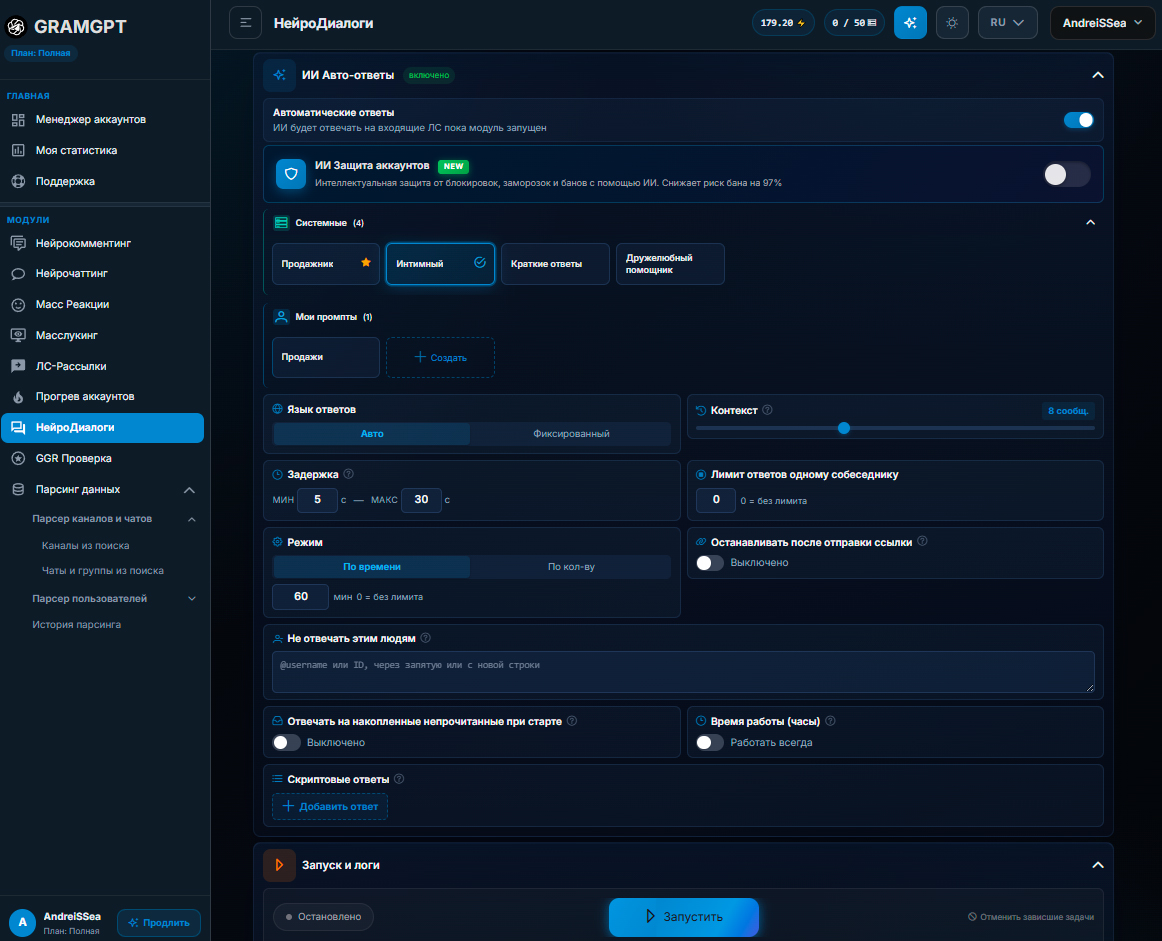This screenshot has height=941, width=1162.
Task: Click the GGR Проверка star icon
Action: [x=19, y=459]
